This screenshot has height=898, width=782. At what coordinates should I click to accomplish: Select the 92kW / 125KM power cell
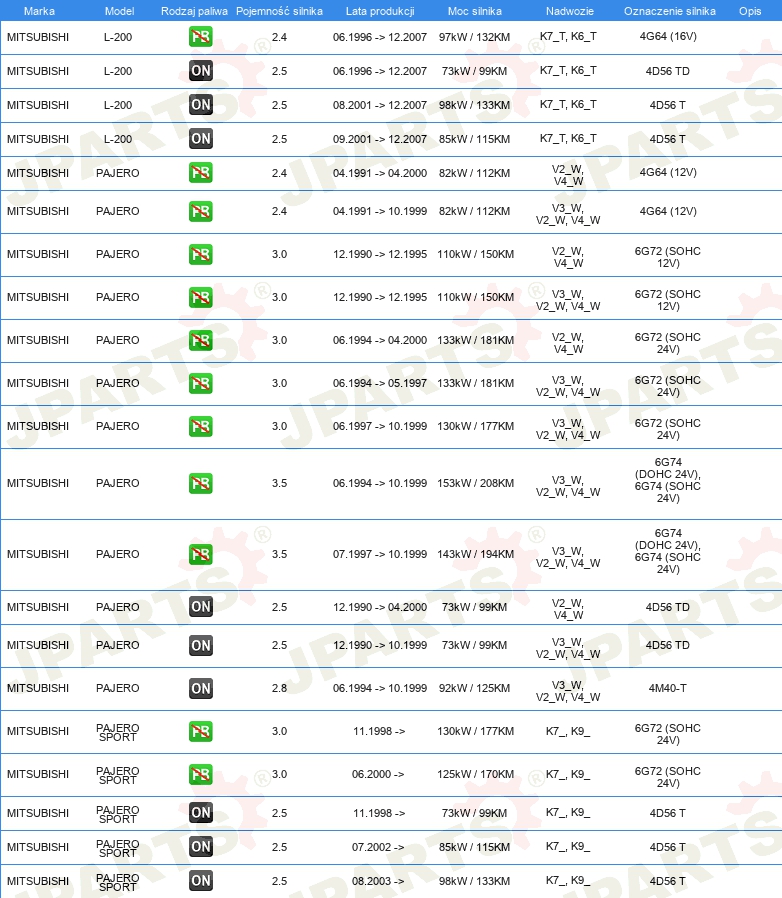coord(474,688)
